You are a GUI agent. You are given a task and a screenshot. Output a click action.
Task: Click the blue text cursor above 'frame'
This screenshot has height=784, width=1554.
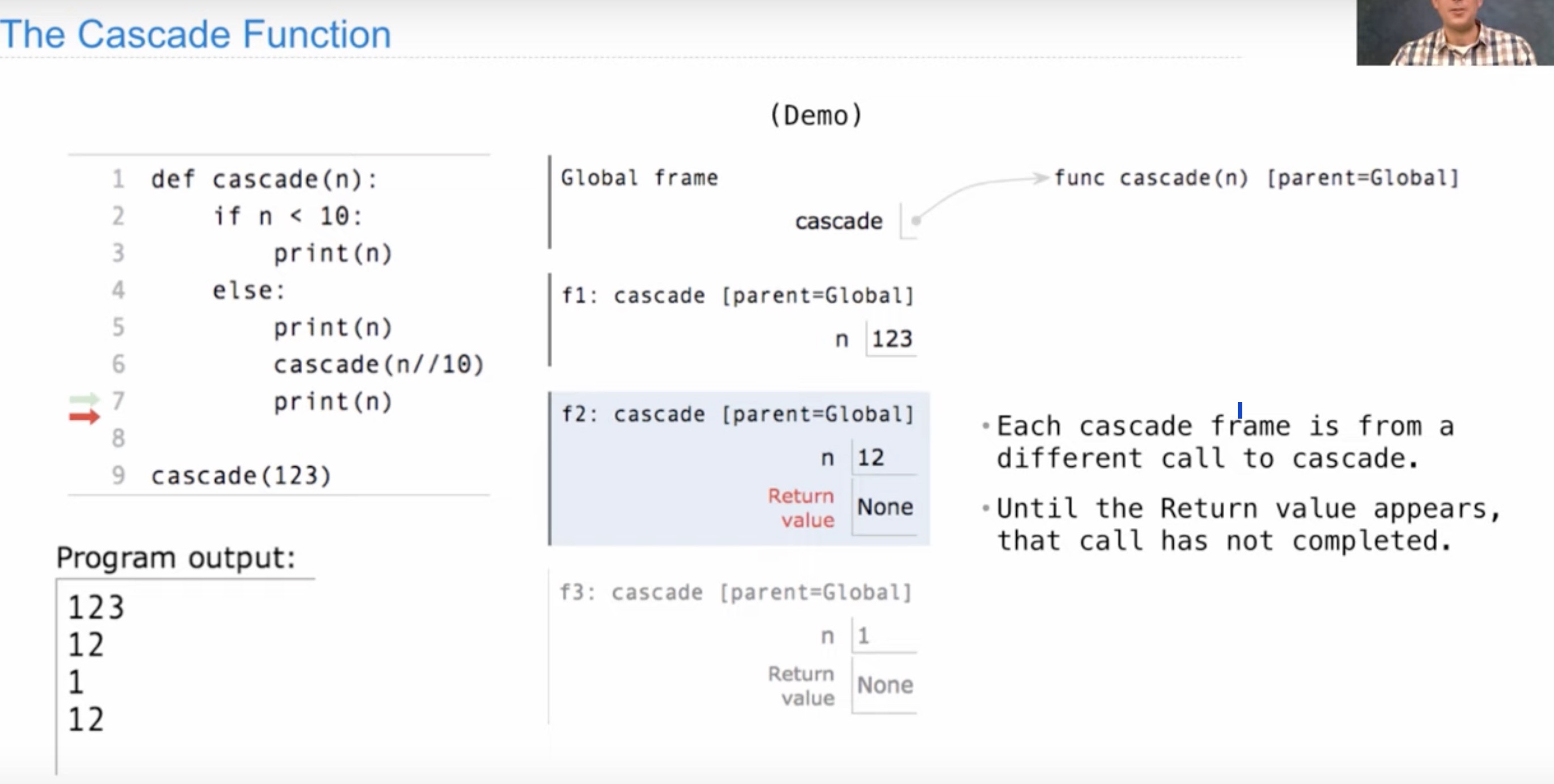pos(1239,410)
